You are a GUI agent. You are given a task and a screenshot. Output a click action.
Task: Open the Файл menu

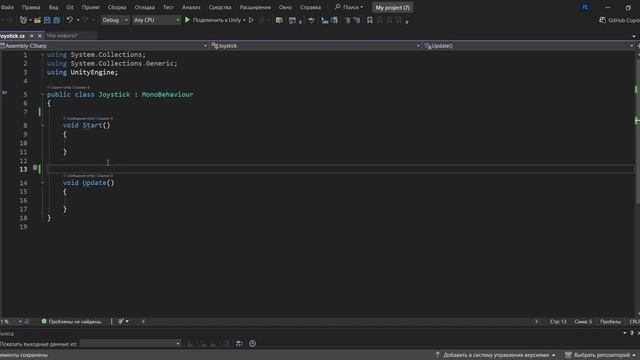[x=7, y=7]
